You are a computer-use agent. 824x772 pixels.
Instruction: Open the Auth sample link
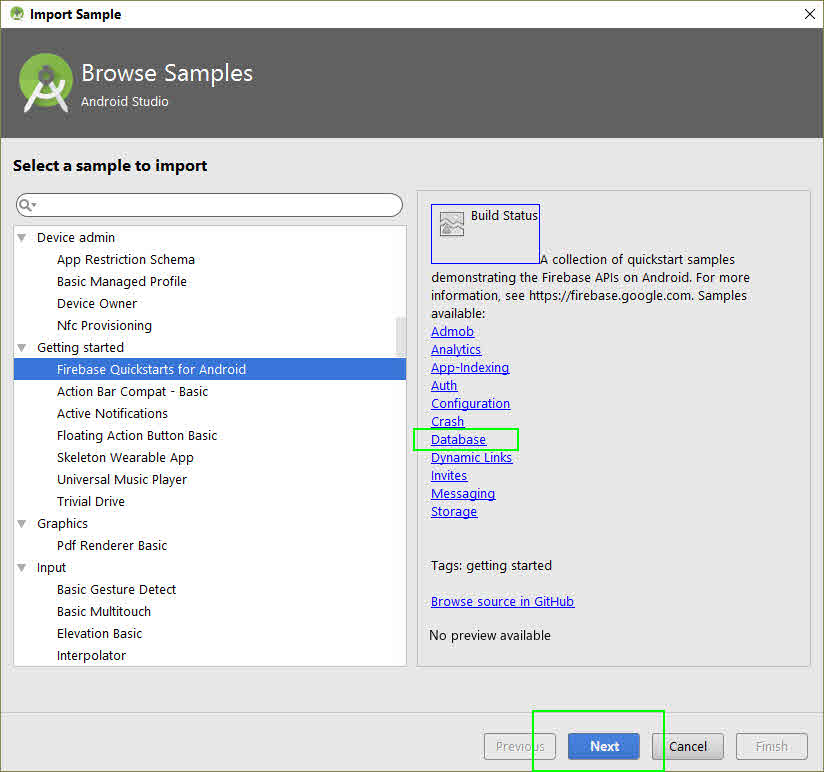[x=444, y=385]
